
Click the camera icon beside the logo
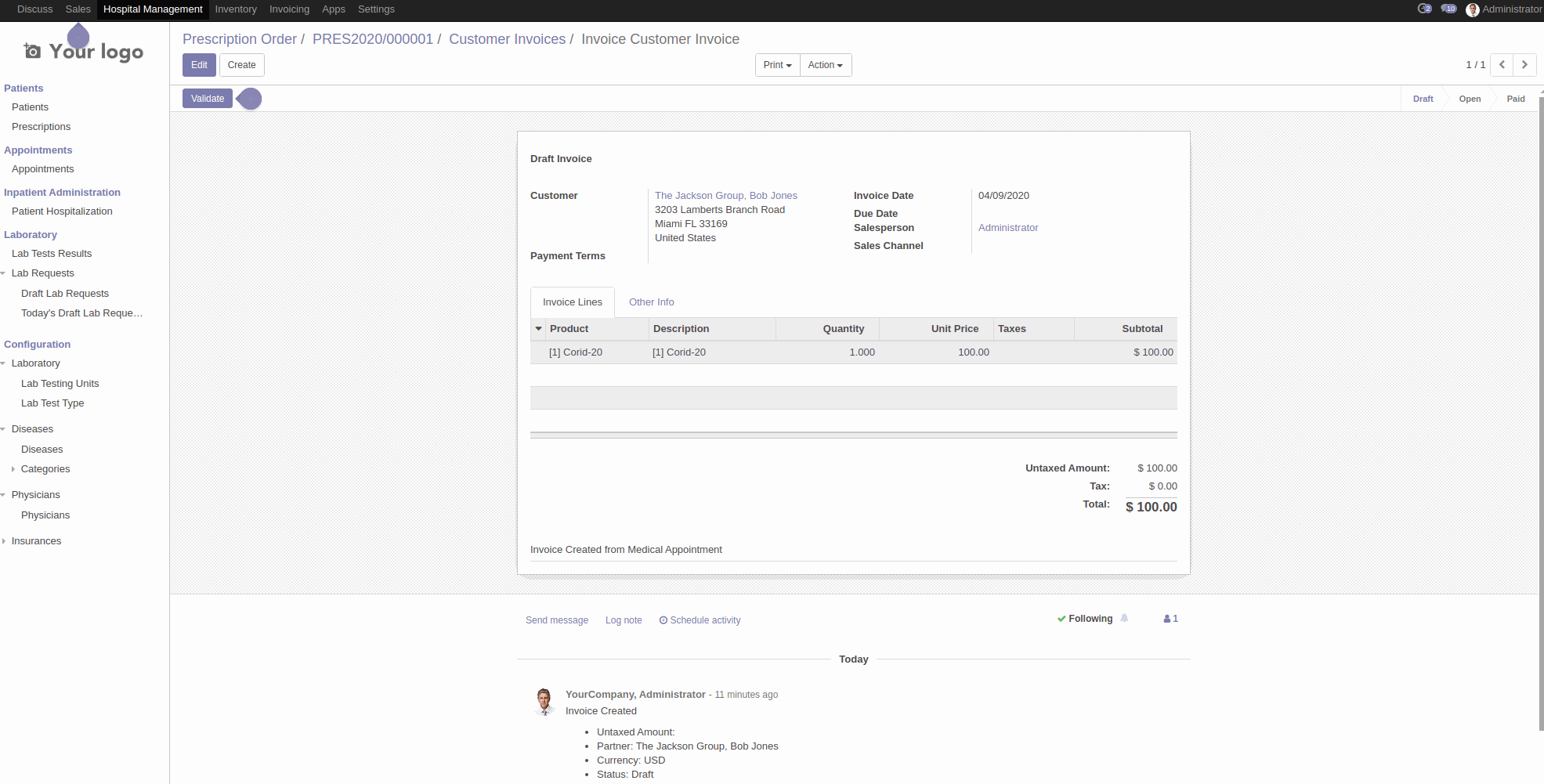click(32, 52)
